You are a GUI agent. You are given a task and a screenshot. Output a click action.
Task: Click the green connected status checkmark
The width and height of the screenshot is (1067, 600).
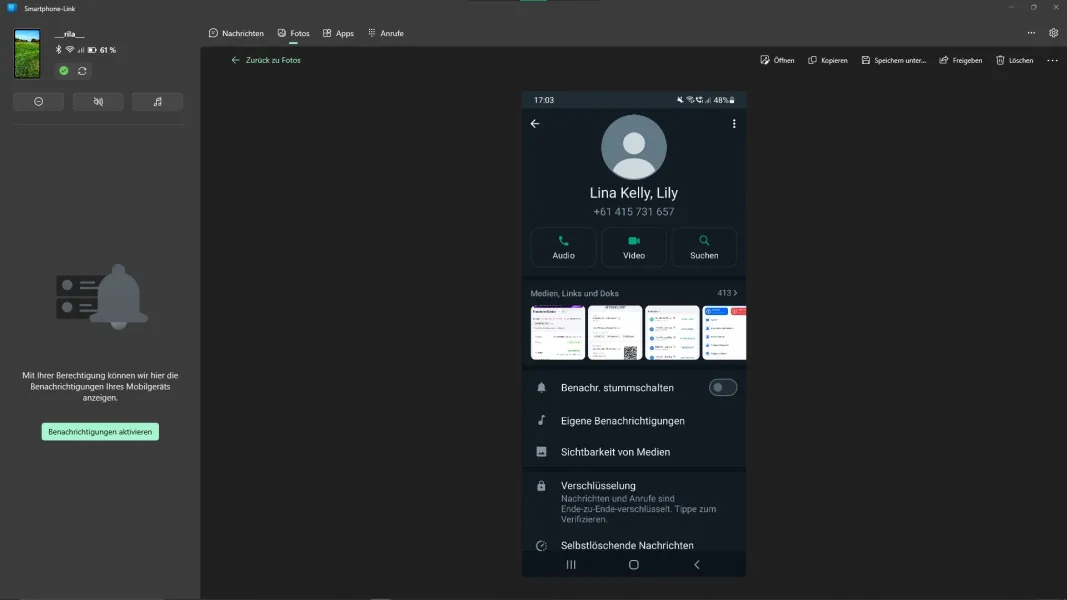click(64, 71)
